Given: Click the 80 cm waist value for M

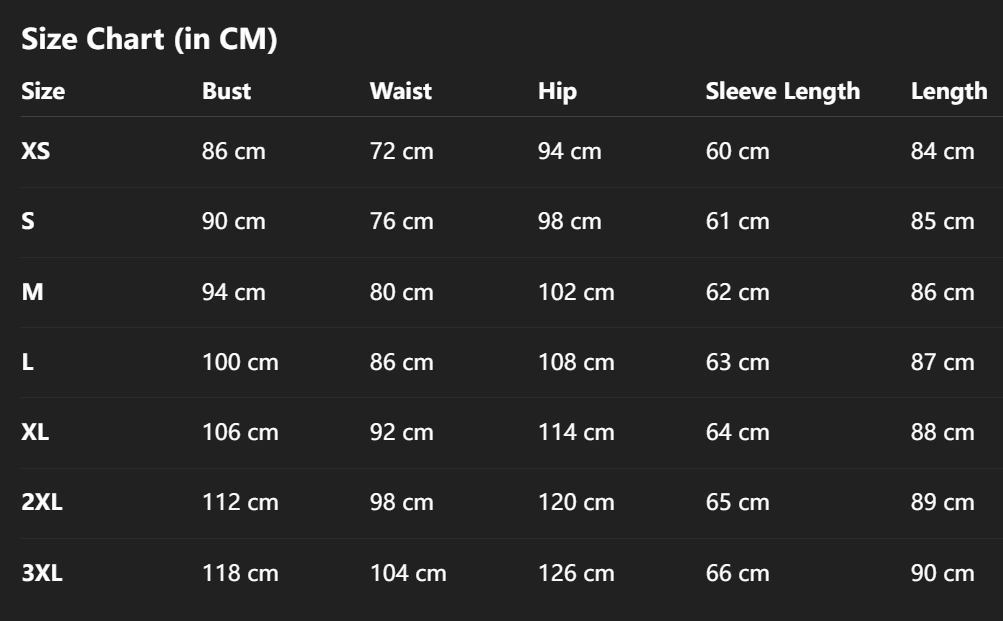Looking at the screenshot, I should pos(402,292).
